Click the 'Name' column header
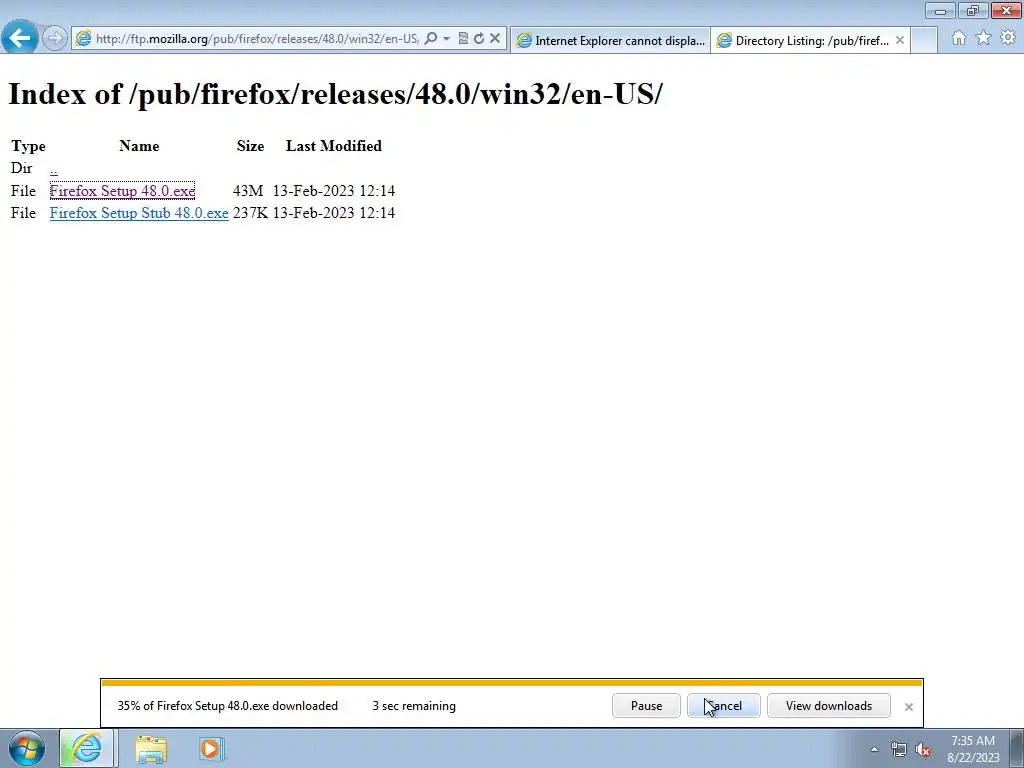Image resolution: width=1024 pixels, height=768 pixels. (139, 146)
